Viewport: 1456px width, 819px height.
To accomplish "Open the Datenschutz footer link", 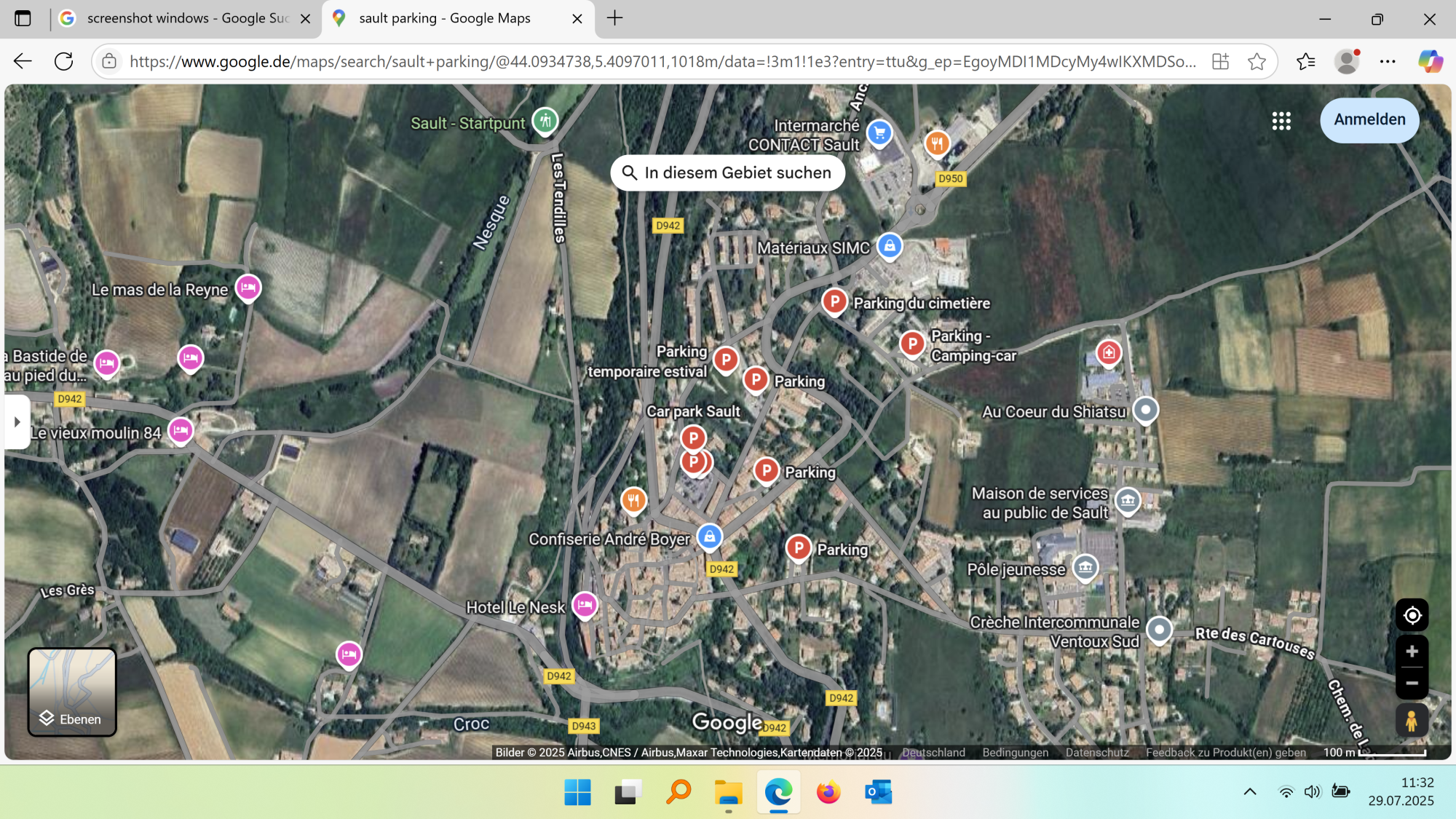I will (x=1096, y=752).
